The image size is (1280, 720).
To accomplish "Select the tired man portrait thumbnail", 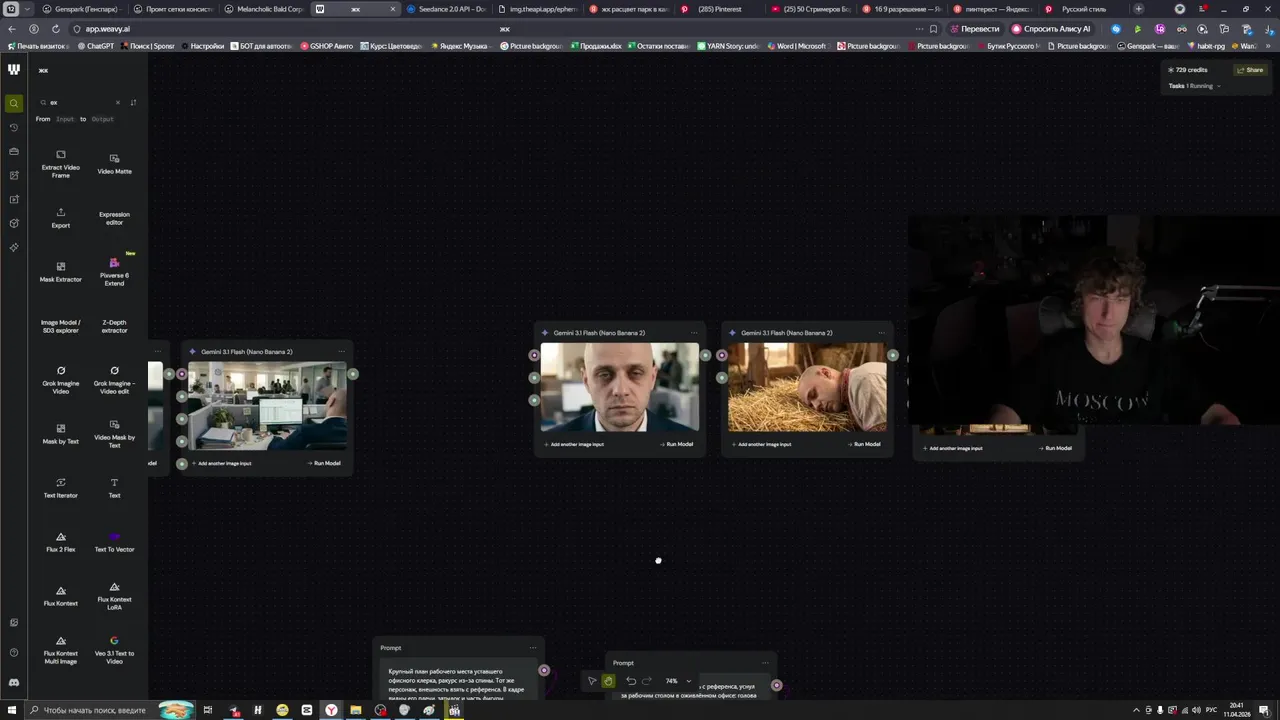I will click(x=620, y=387).
